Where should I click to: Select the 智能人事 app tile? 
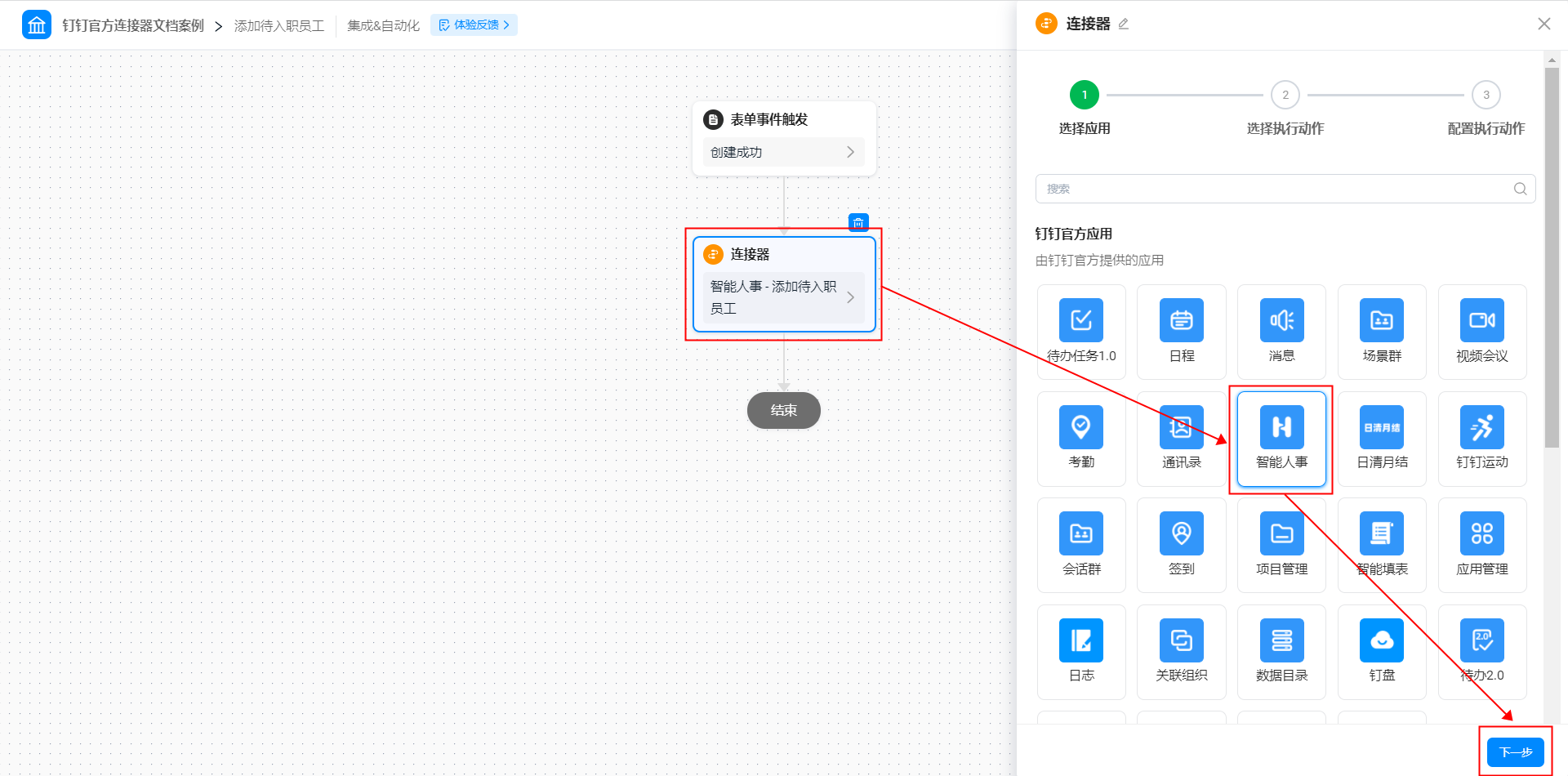[1281, 439]
